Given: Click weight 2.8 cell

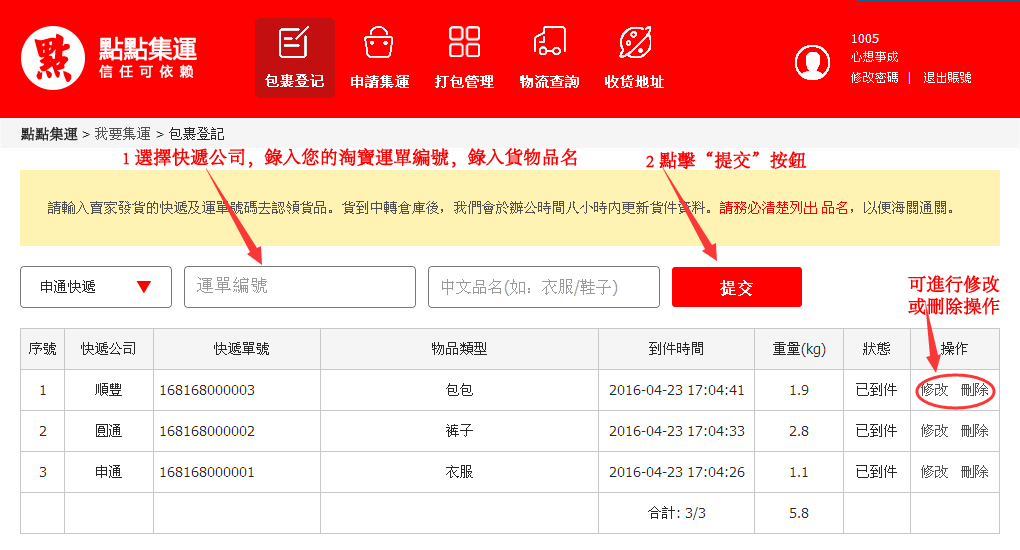Looking at the screenshot, I should coord(799,431).
